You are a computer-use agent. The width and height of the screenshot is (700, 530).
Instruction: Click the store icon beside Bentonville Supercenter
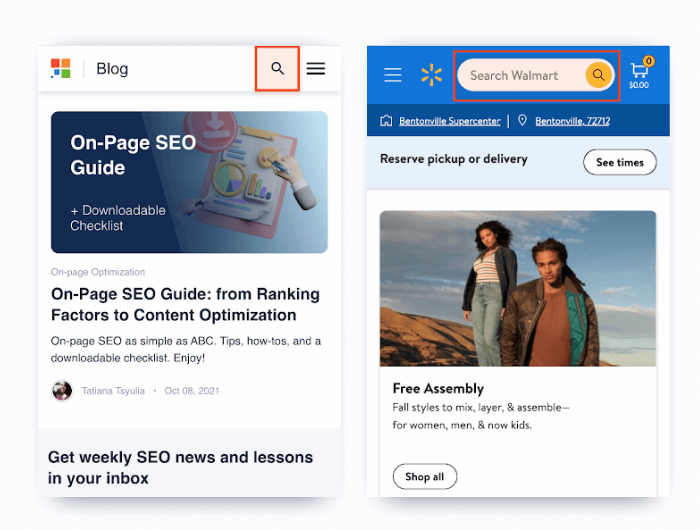click(386, 121)
